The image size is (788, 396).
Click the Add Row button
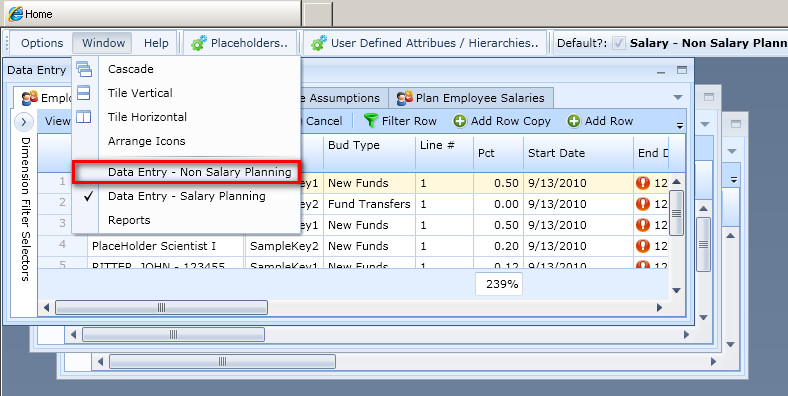(601, 121)
